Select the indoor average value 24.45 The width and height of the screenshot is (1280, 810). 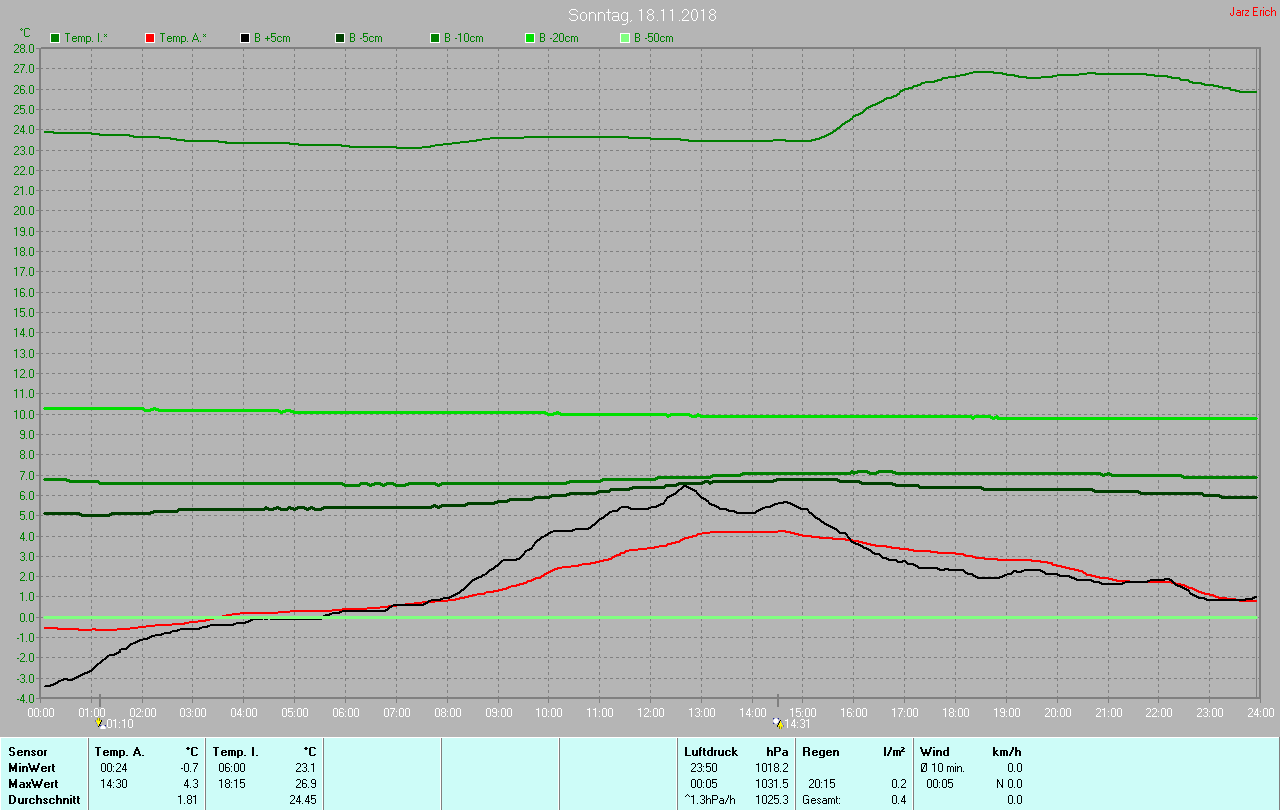click(302, 799)
